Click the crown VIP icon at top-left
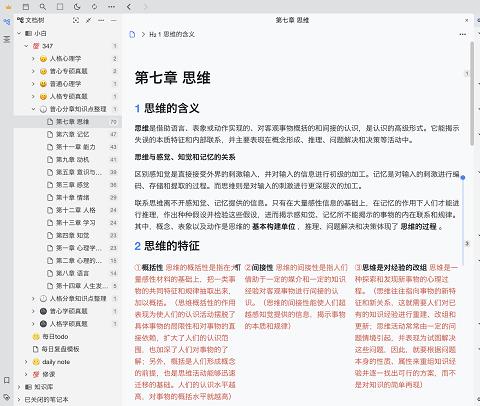480x406 pixels. 9,7
